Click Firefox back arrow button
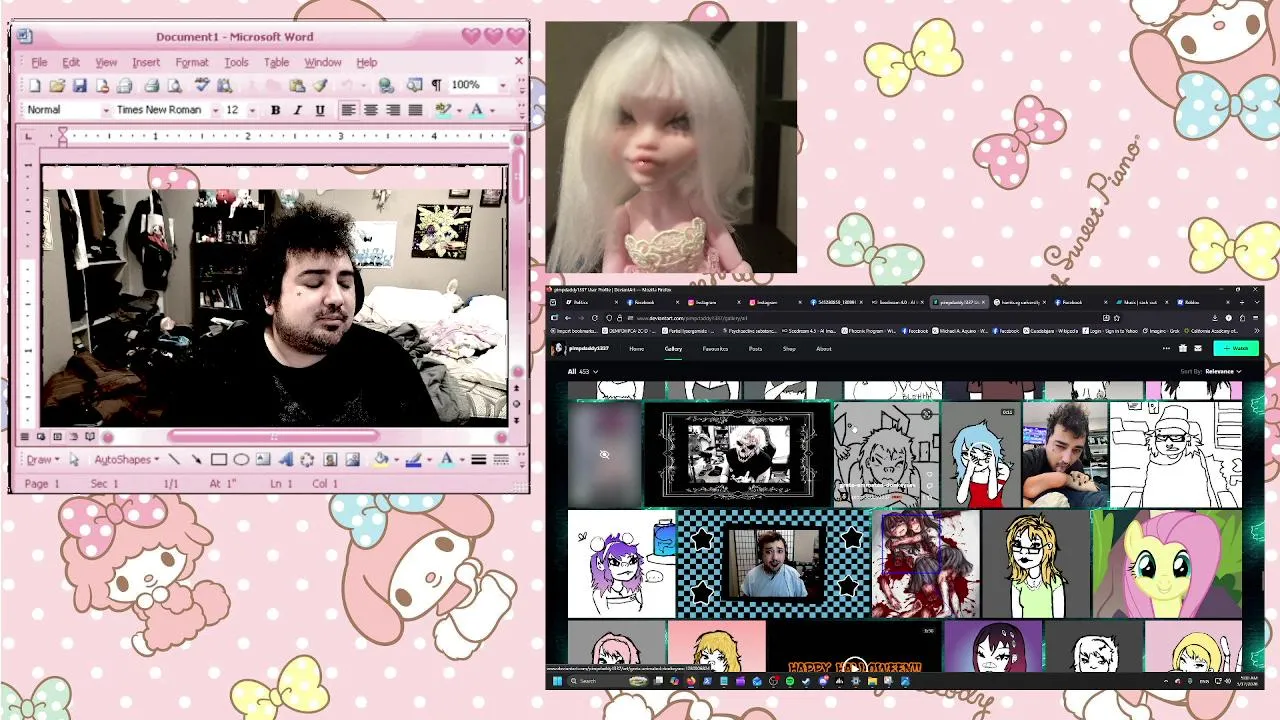This screenshot has width=1280, height=720. [x=568, y=318]
